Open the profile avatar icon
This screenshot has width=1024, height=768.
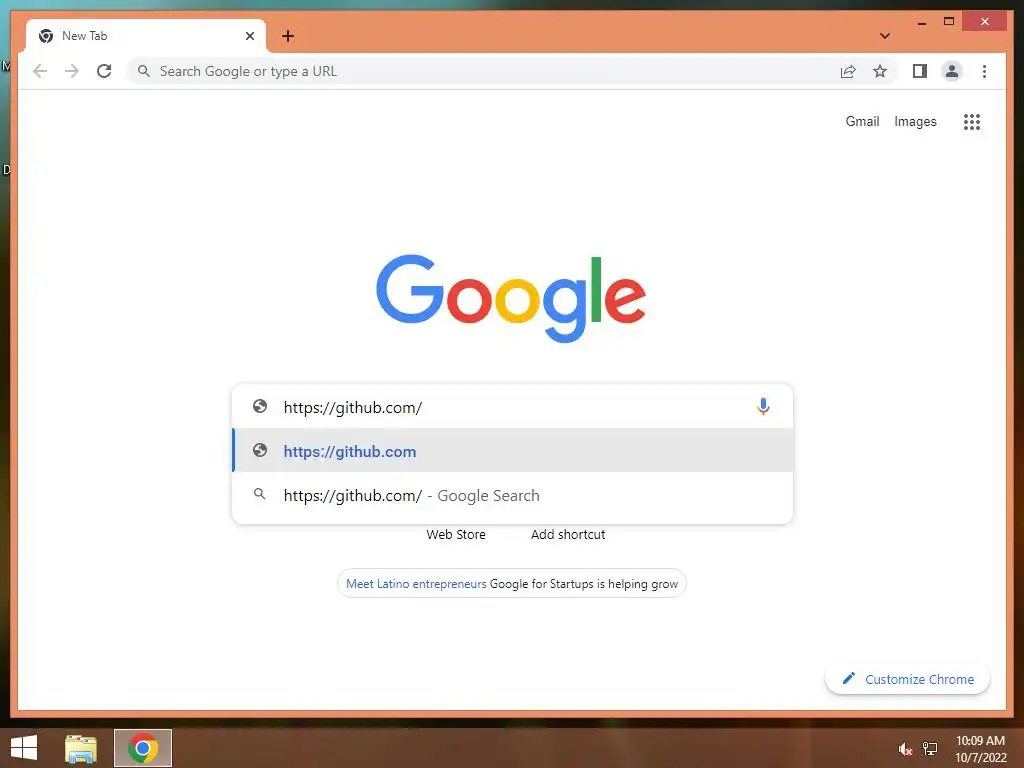(x=952, y=71)
